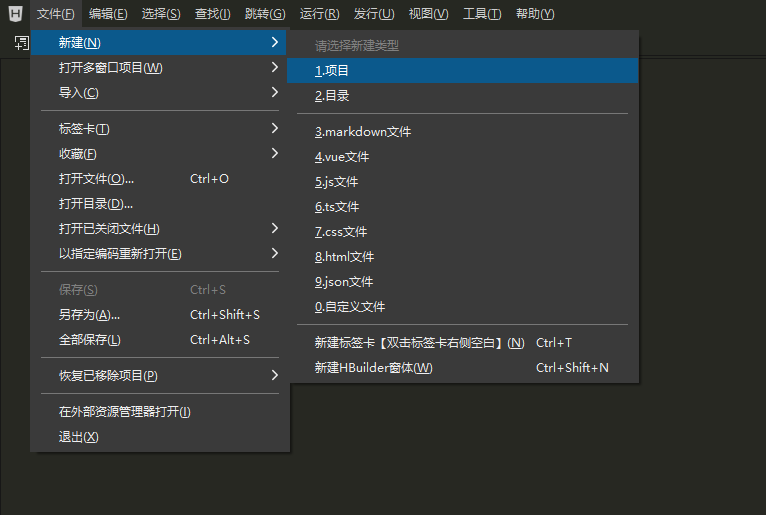Create new 7.css文件

tap(463, 231)
